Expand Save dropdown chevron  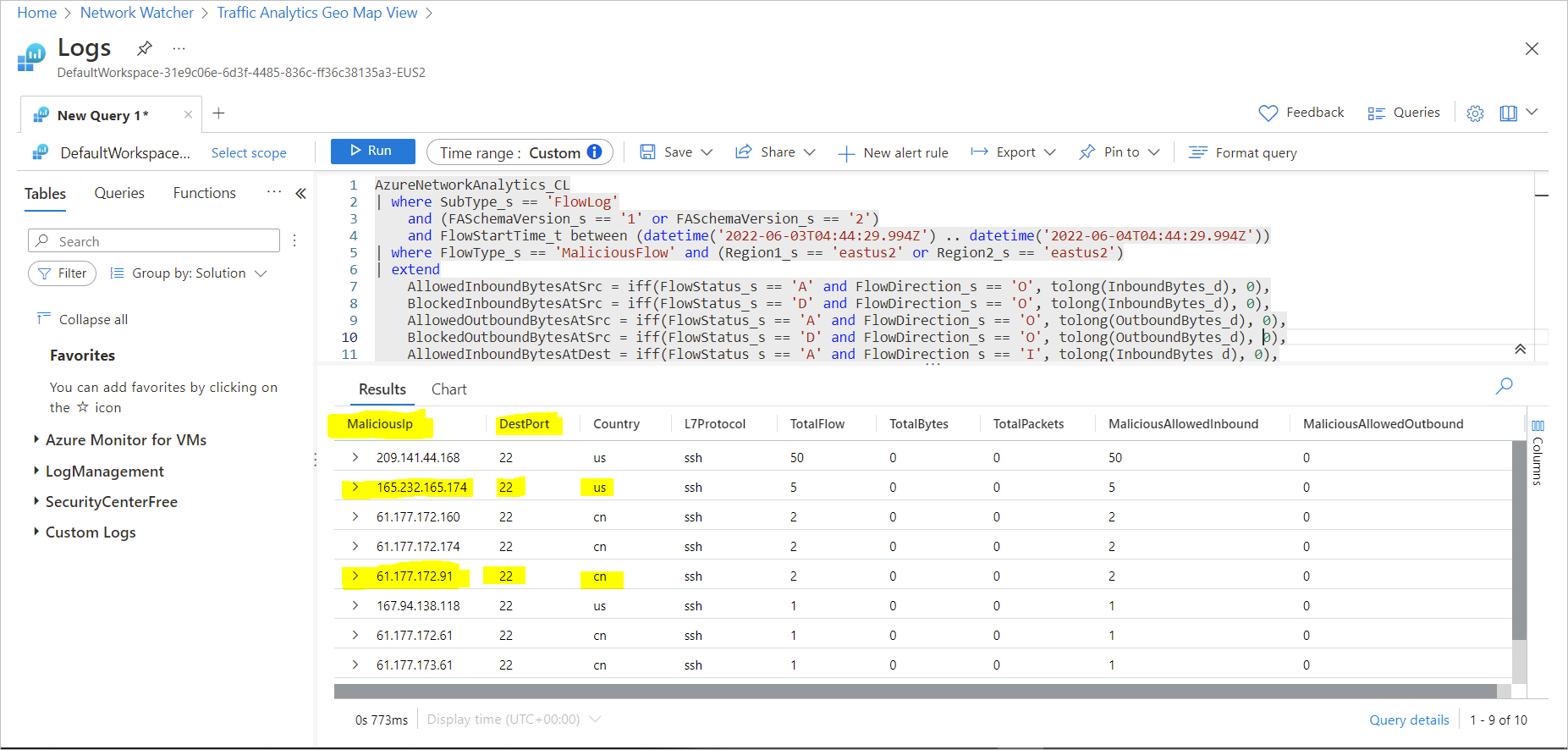pos(707,152)
